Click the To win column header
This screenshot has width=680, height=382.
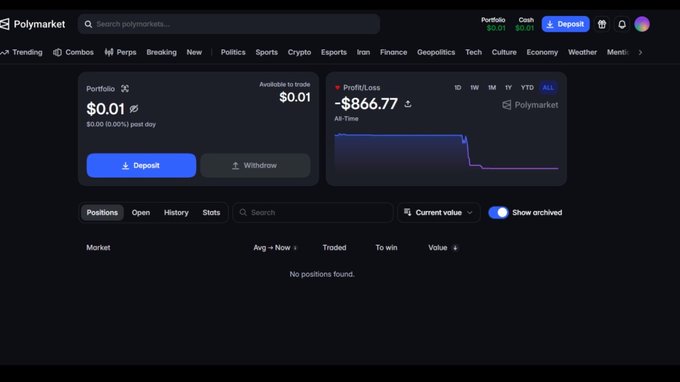(x=386, y=248)
